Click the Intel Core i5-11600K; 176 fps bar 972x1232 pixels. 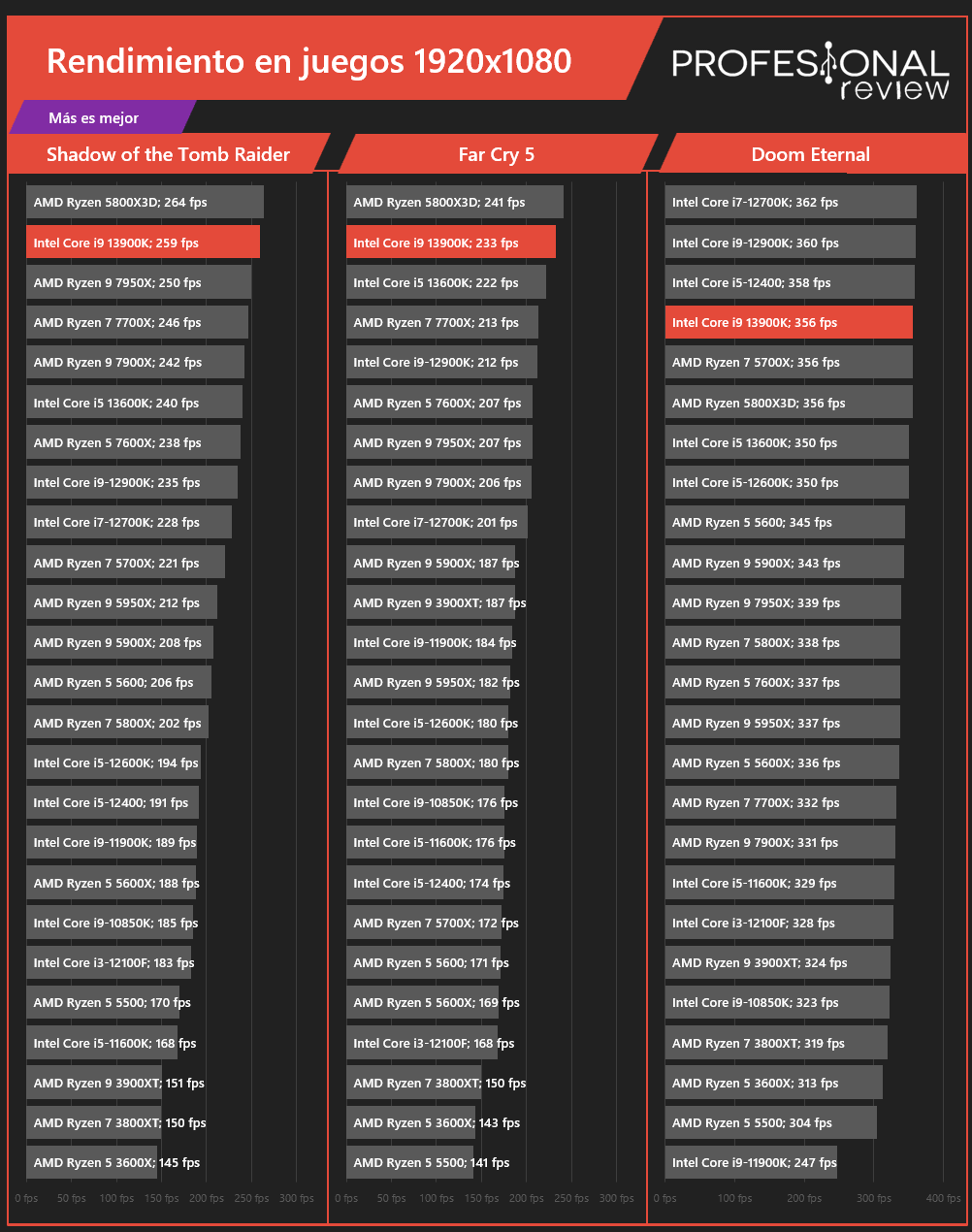pos(425,842)
